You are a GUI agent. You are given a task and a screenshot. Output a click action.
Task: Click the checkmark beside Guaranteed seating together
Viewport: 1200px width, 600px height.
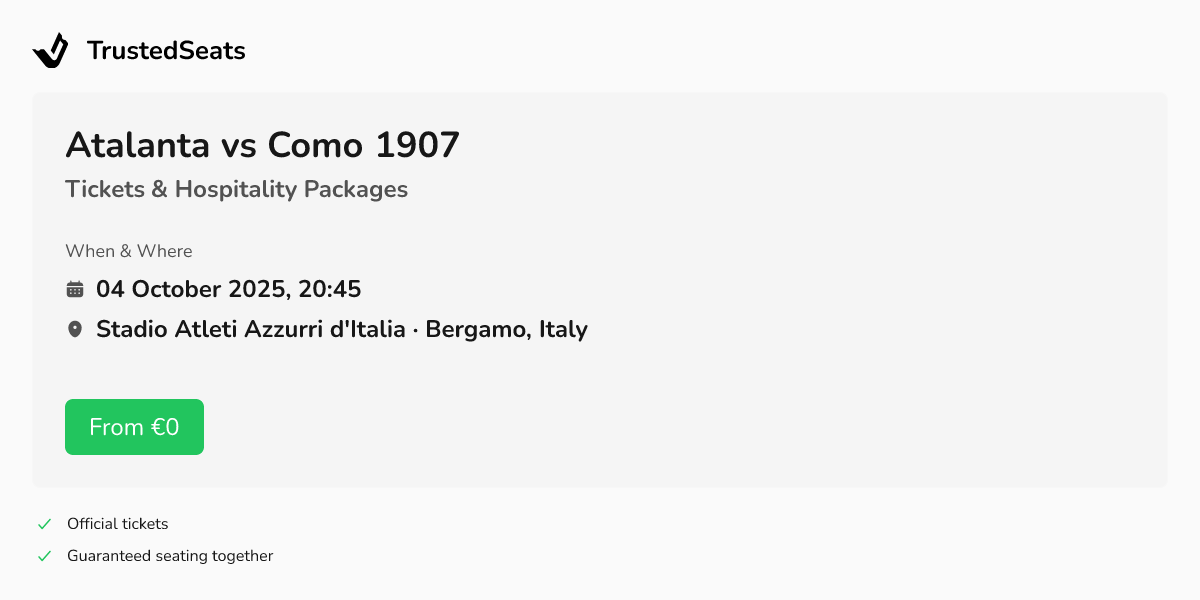click(x=44, y=556)
